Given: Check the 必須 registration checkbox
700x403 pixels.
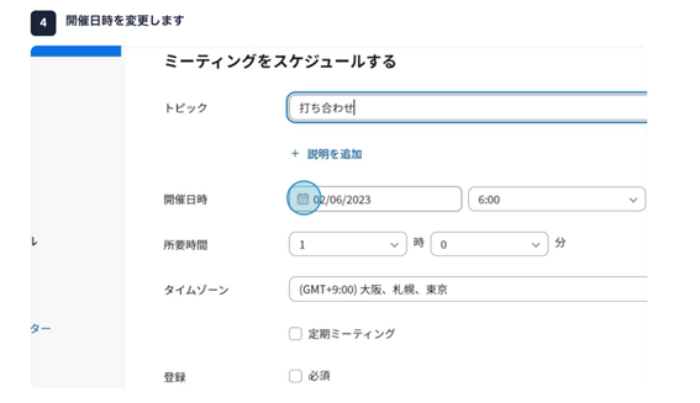Looking at the screenshot, I should coord(295,376).
